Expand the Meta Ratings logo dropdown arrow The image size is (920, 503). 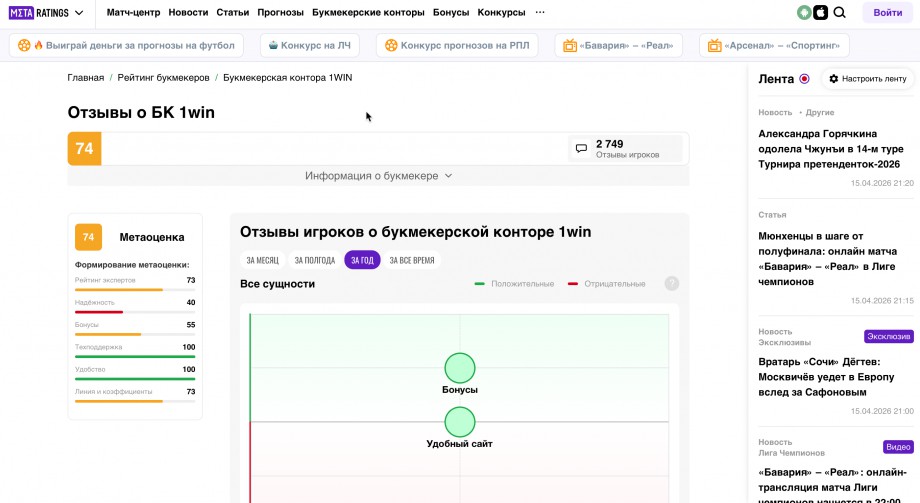tap(79, 12)
